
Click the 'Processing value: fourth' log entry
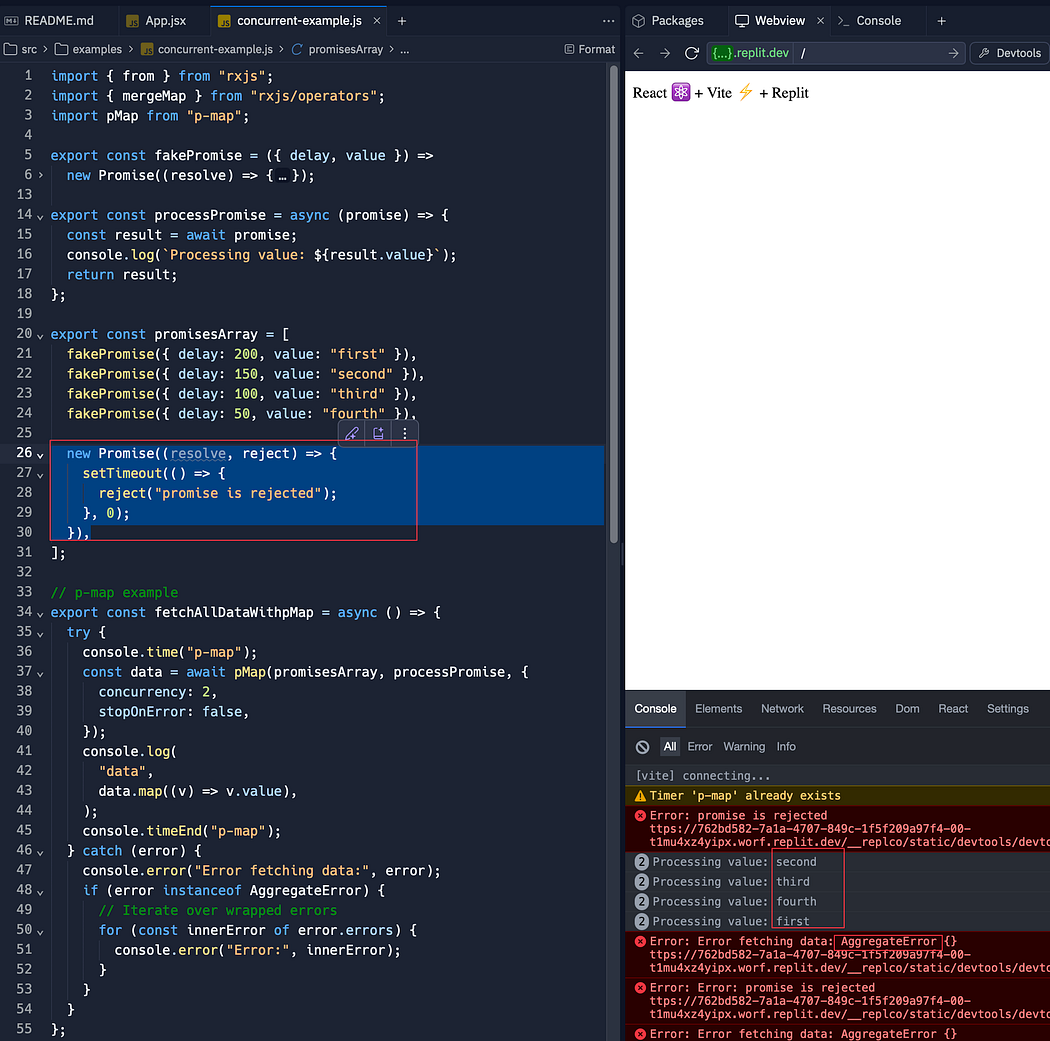coord(838,901)
